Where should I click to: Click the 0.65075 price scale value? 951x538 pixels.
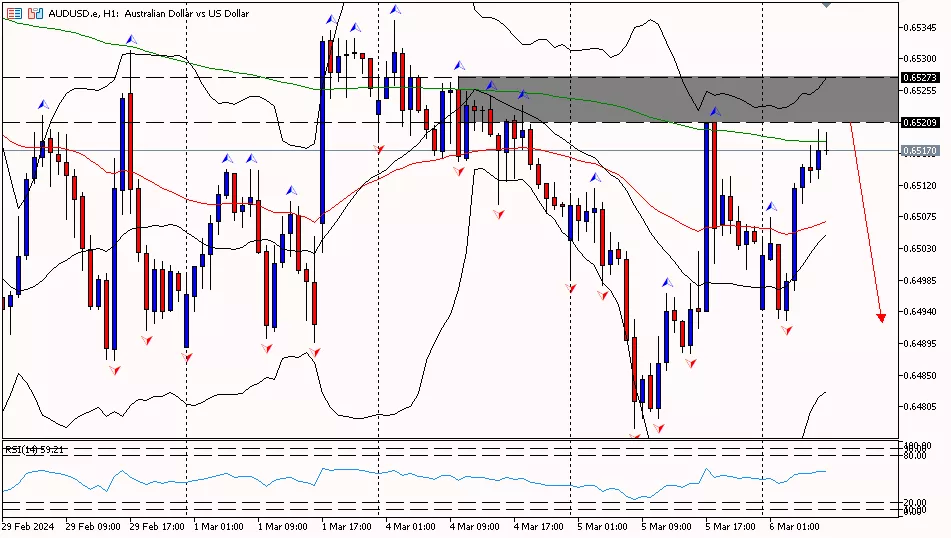coord(919,217)
